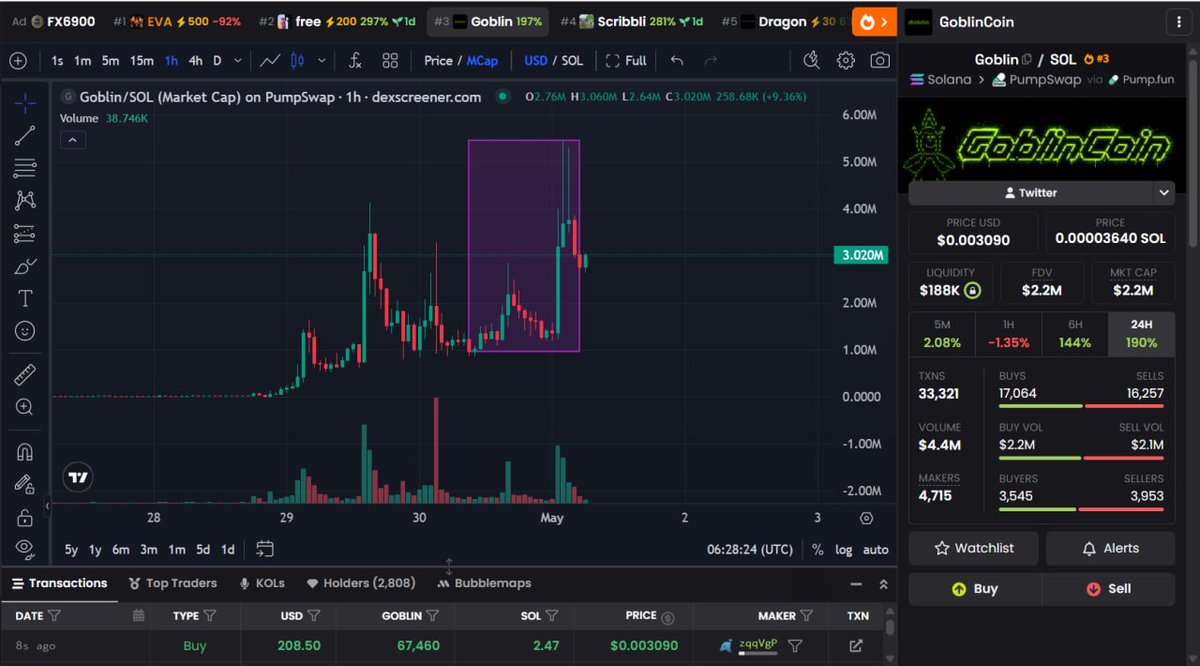Toggle percent scale on chart

817,549
